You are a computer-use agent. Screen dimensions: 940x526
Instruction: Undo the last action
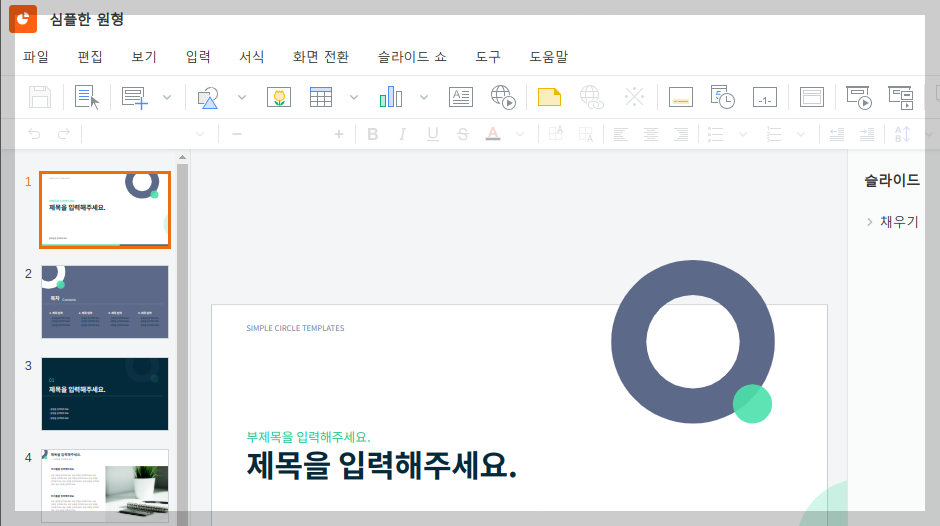click(x=34, y=134)
